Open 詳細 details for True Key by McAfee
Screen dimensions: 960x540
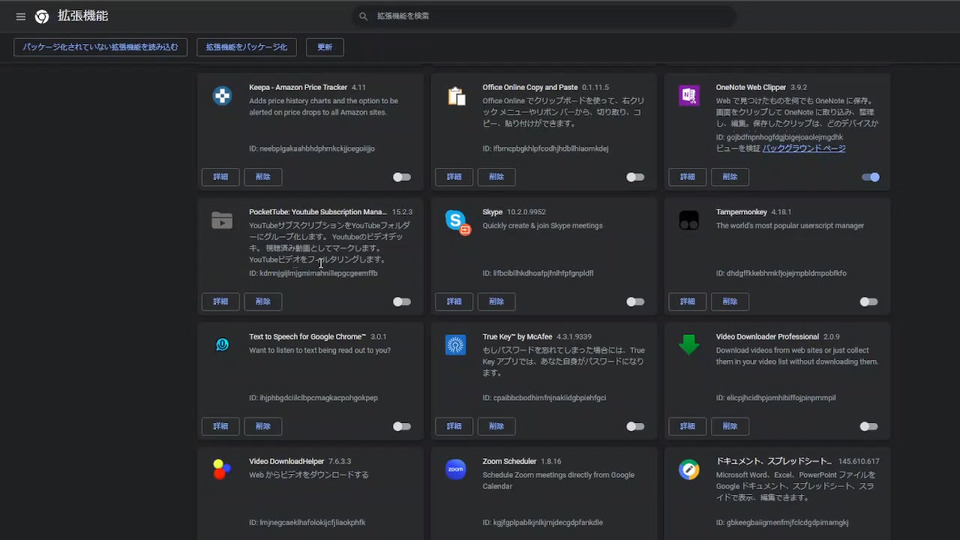pyautogui.click(x=454, y=426)
